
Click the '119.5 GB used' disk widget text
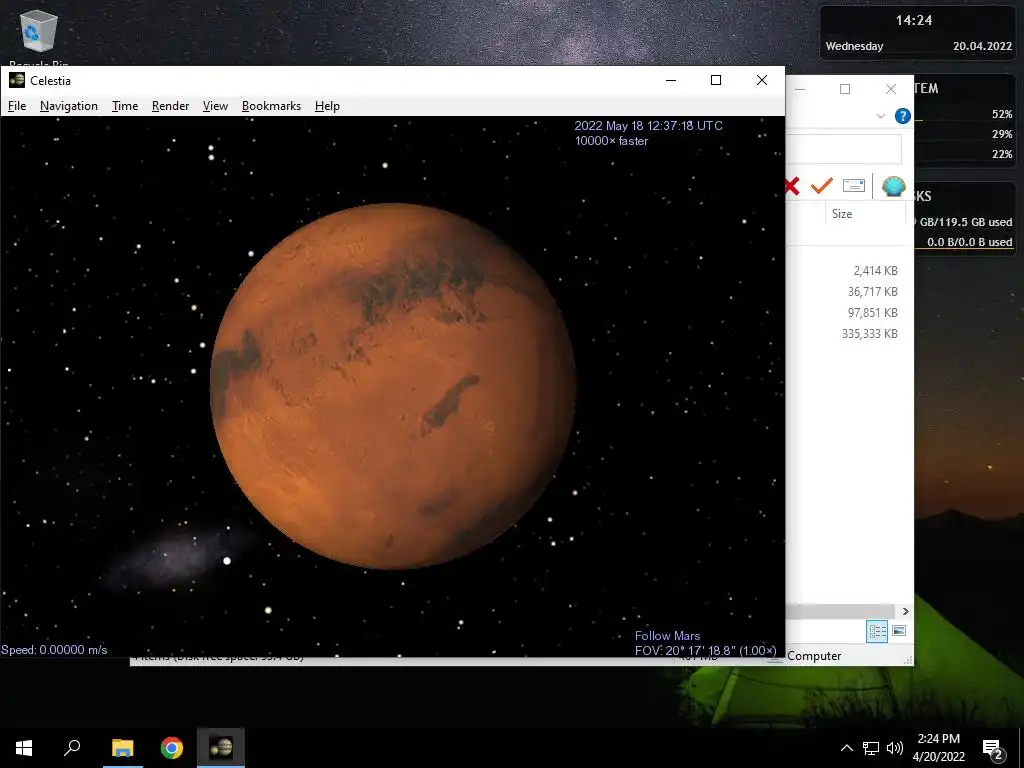pos(966,222)
